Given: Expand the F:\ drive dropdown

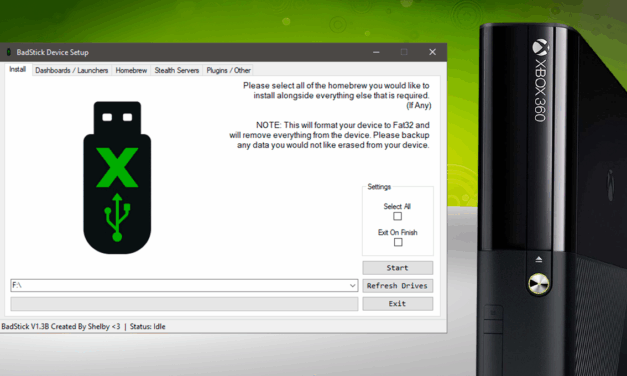Looking at the screenshot, I should point(352,286).
